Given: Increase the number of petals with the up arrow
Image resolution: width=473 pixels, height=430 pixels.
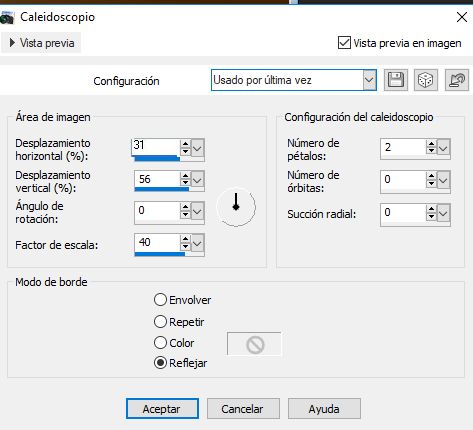Looking at the screenshot, I should (x=431, y=144).
